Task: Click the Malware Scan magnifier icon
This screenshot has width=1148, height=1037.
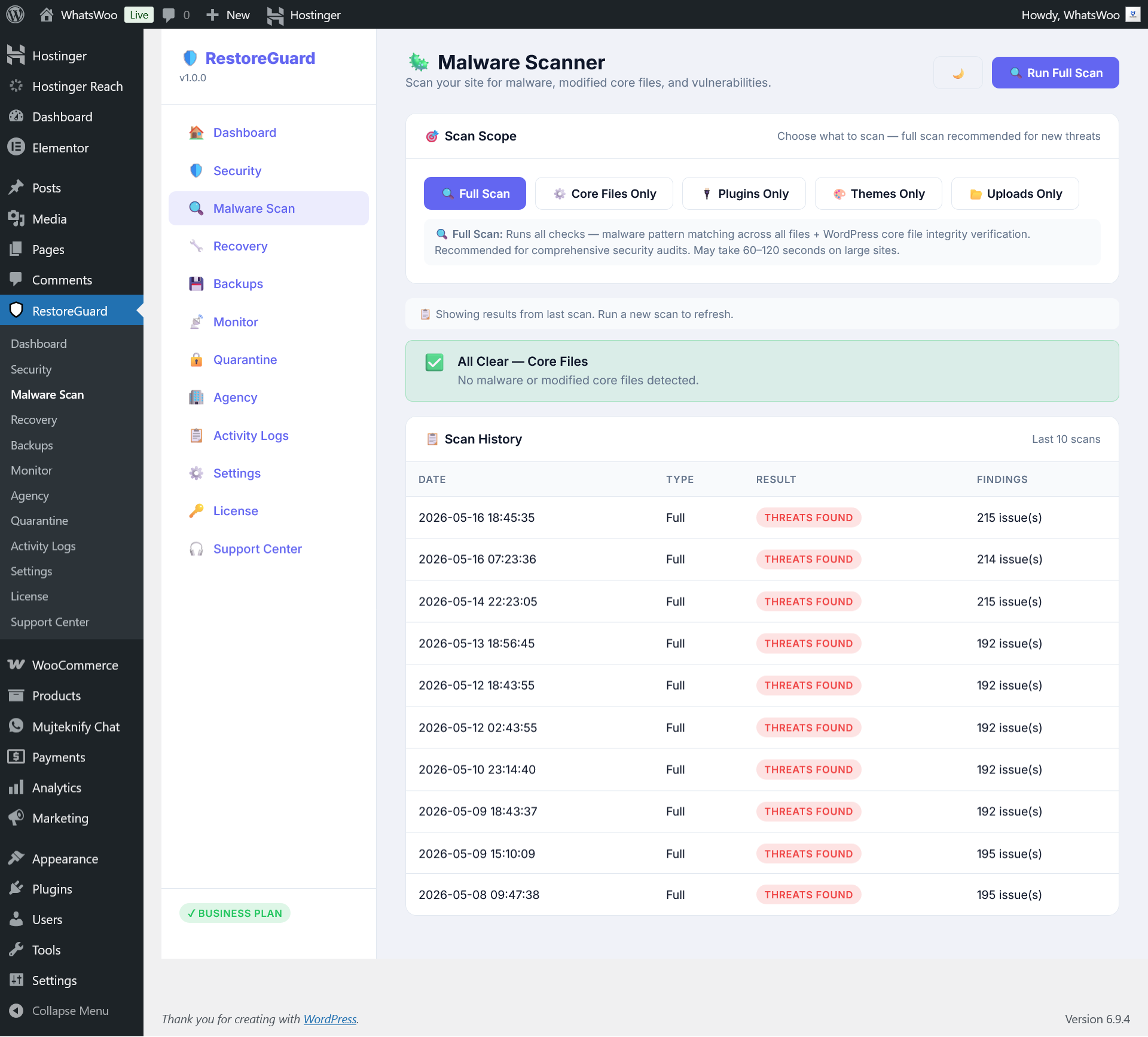Action: click(x=196, y=209)
